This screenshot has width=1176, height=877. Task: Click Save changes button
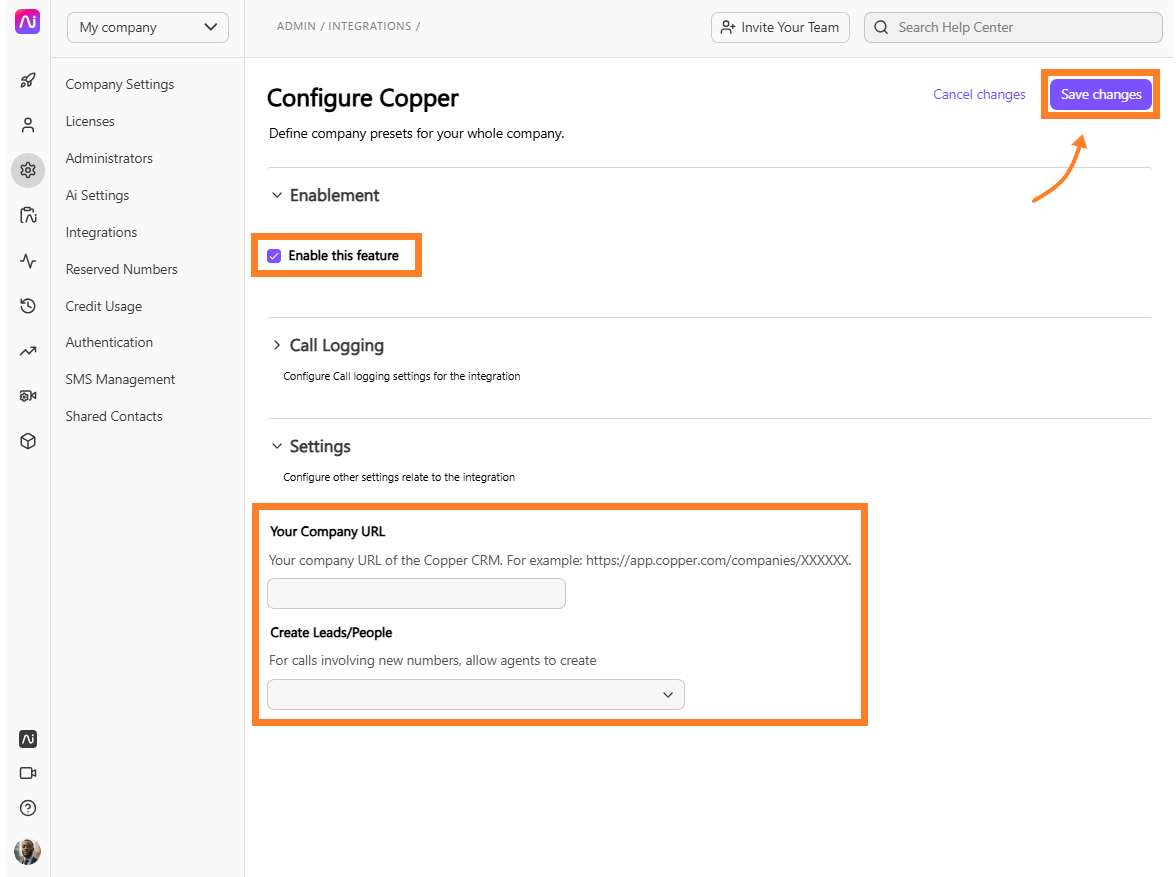1100,95
